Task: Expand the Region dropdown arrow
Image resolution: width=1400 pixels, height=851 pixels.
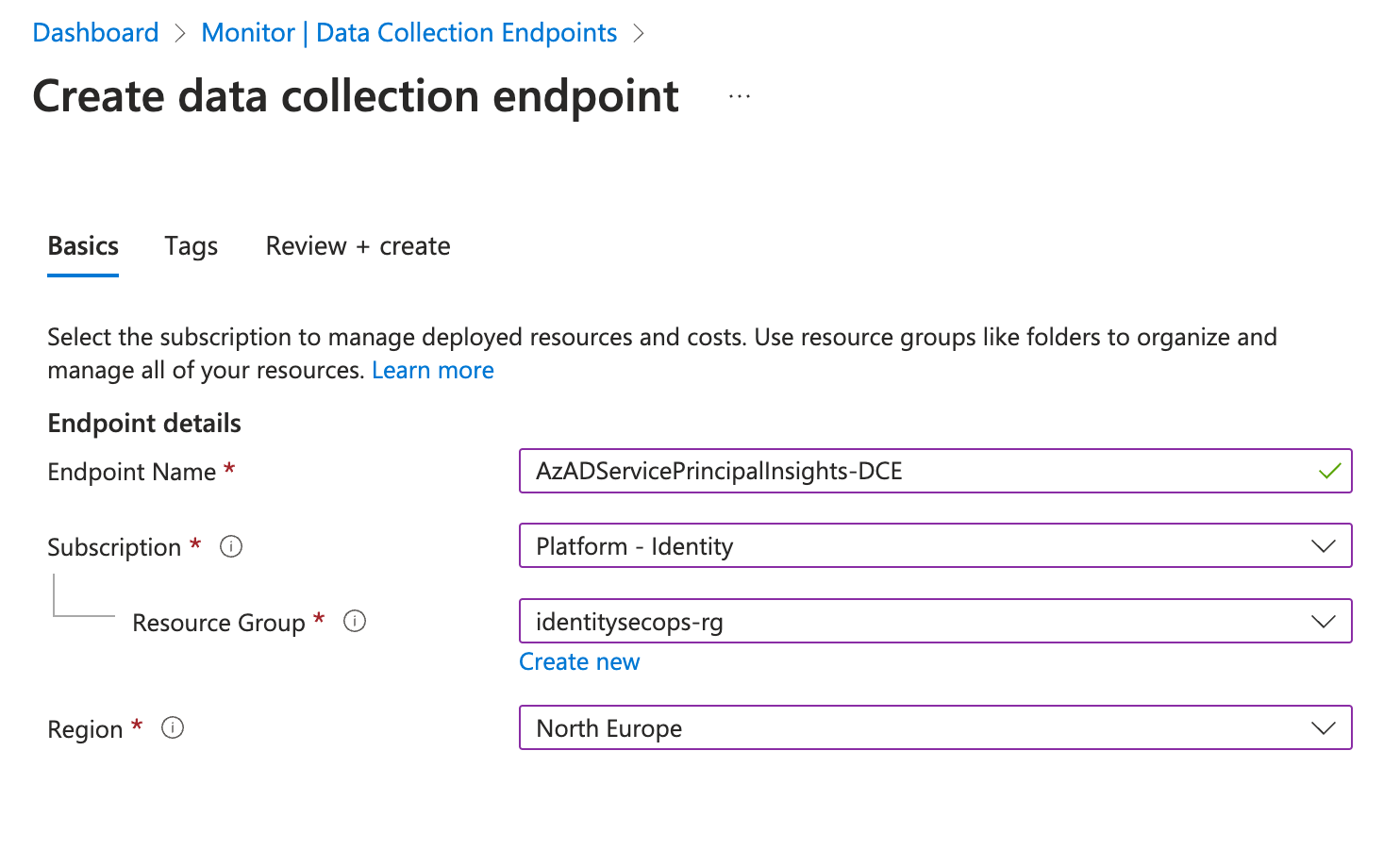Action: coord(1324,728)
